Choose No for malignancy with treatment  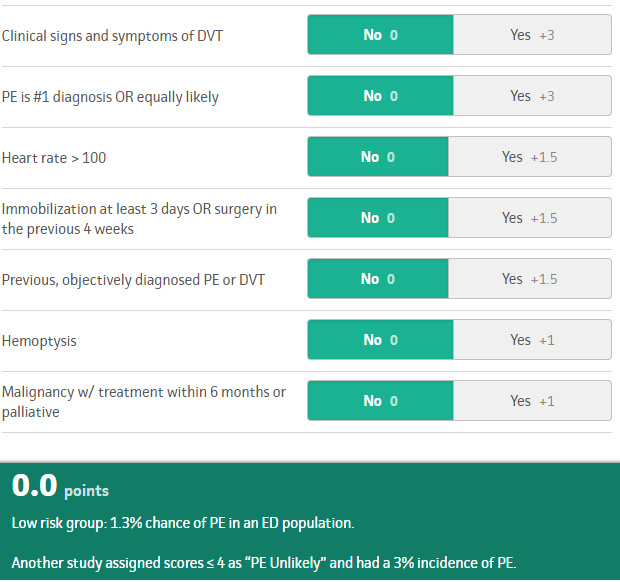tap(380, 401)
